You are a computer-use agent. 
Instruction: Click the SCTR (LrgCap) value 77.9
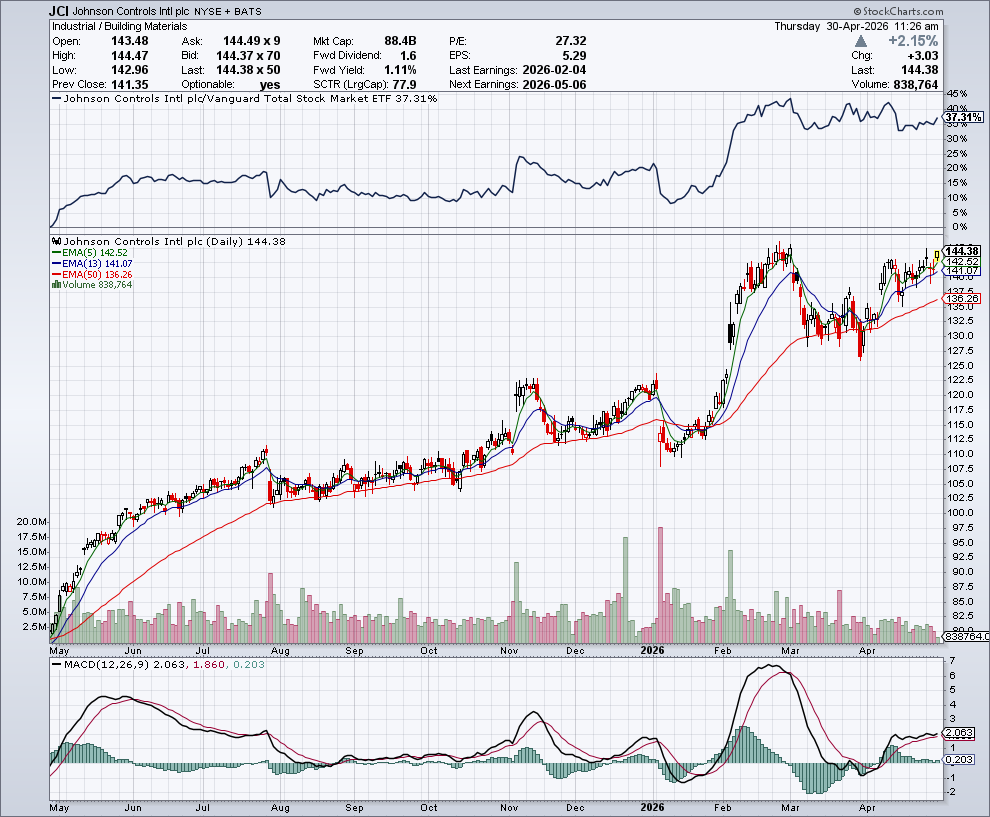(405, 85)
